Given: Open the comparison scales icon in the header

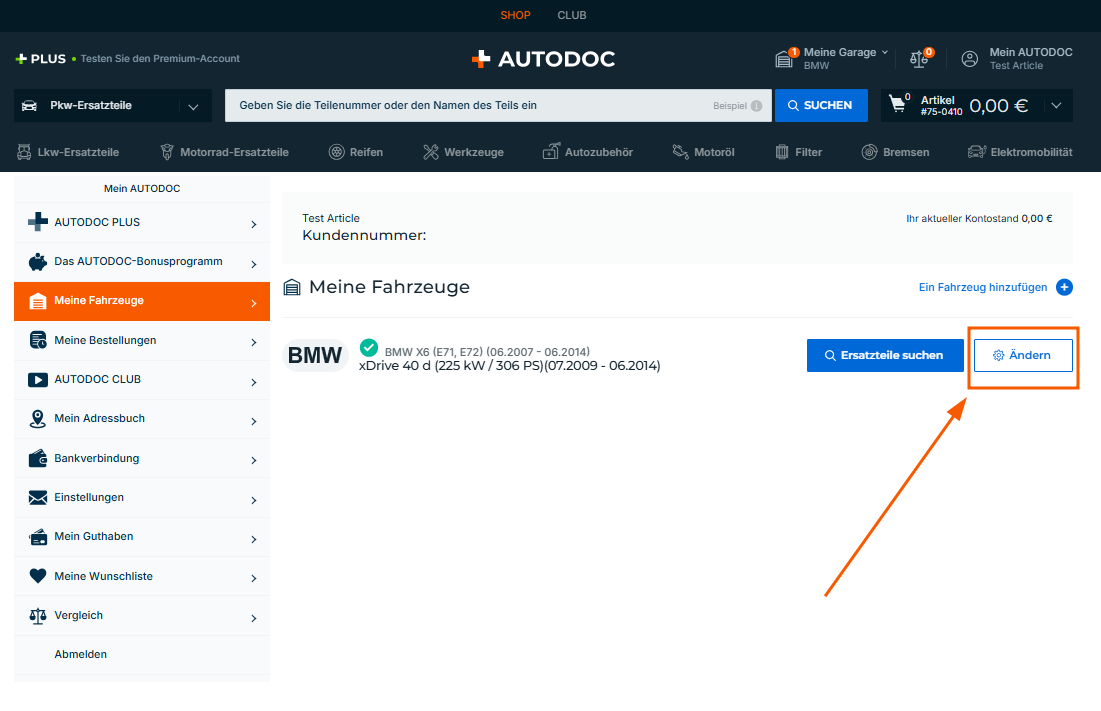Looking at the screenshot, I should click(919, 59).
